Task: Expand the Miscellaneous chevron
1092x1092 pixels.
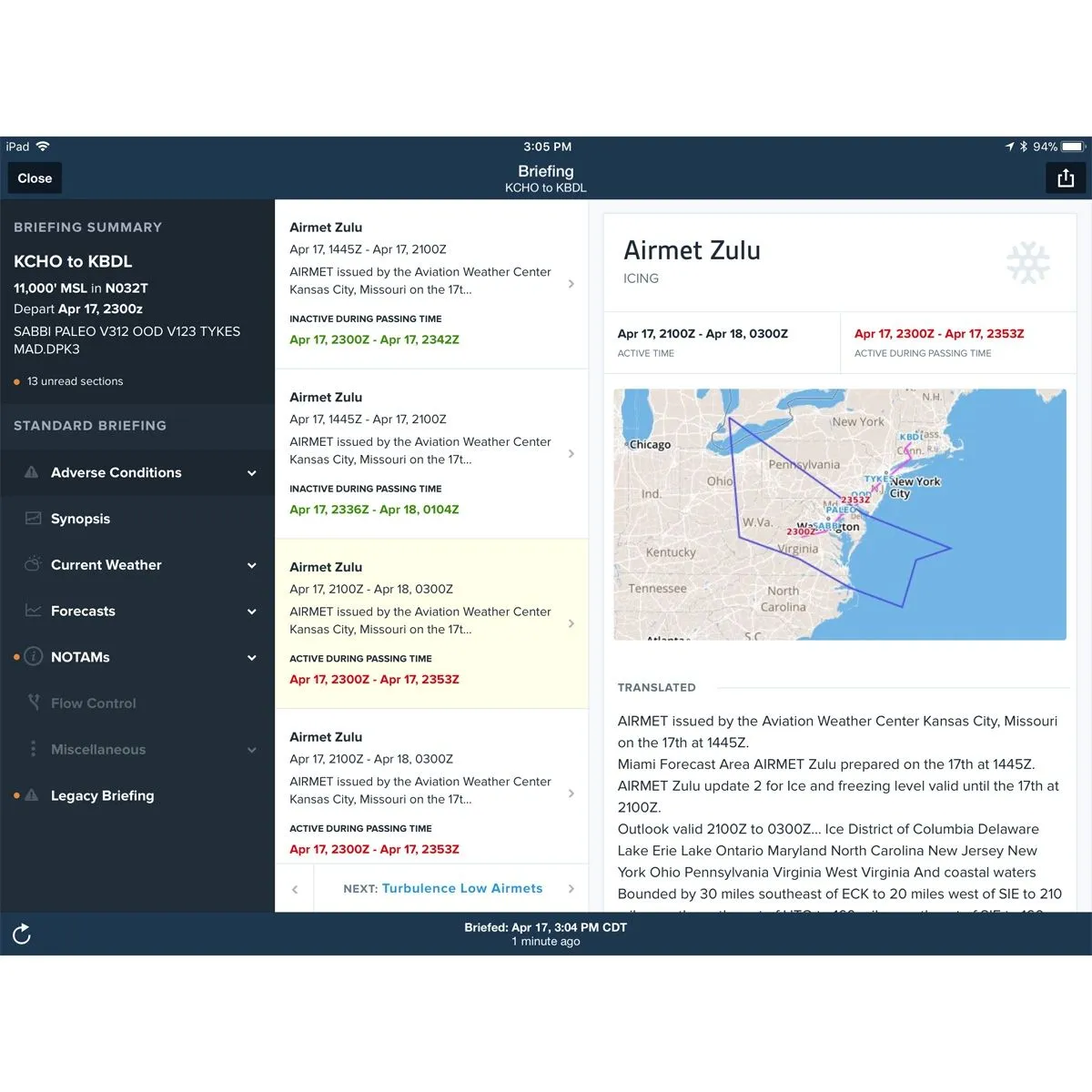Action: pos(252,750)
